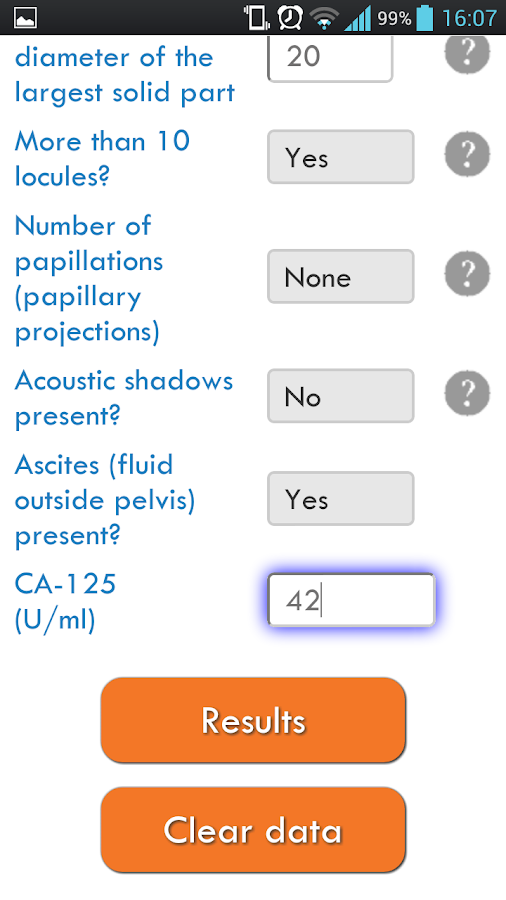The image size is (506, 900).
Task: Open help for largest solid part diameter
Action: coord(467,53)
